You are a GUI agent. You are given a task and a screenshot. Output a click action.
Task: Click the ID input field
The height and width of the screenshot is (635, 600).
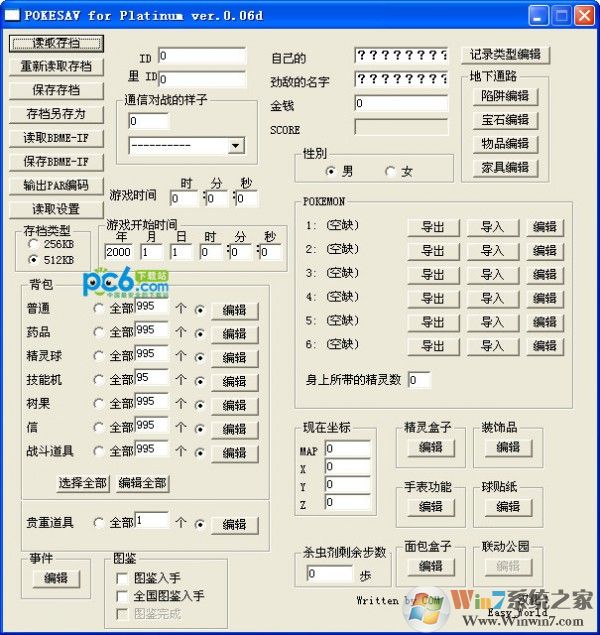pos(202,55)
